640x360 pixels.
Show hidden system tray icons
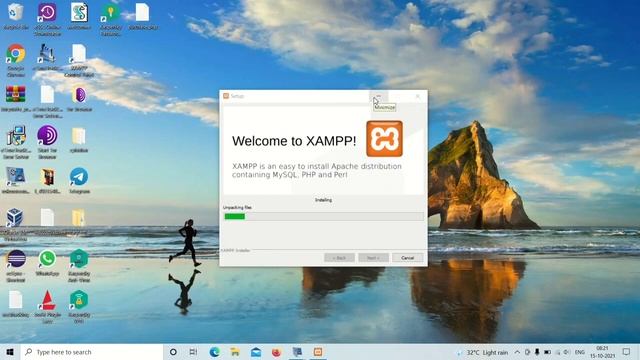coord(517,352)
